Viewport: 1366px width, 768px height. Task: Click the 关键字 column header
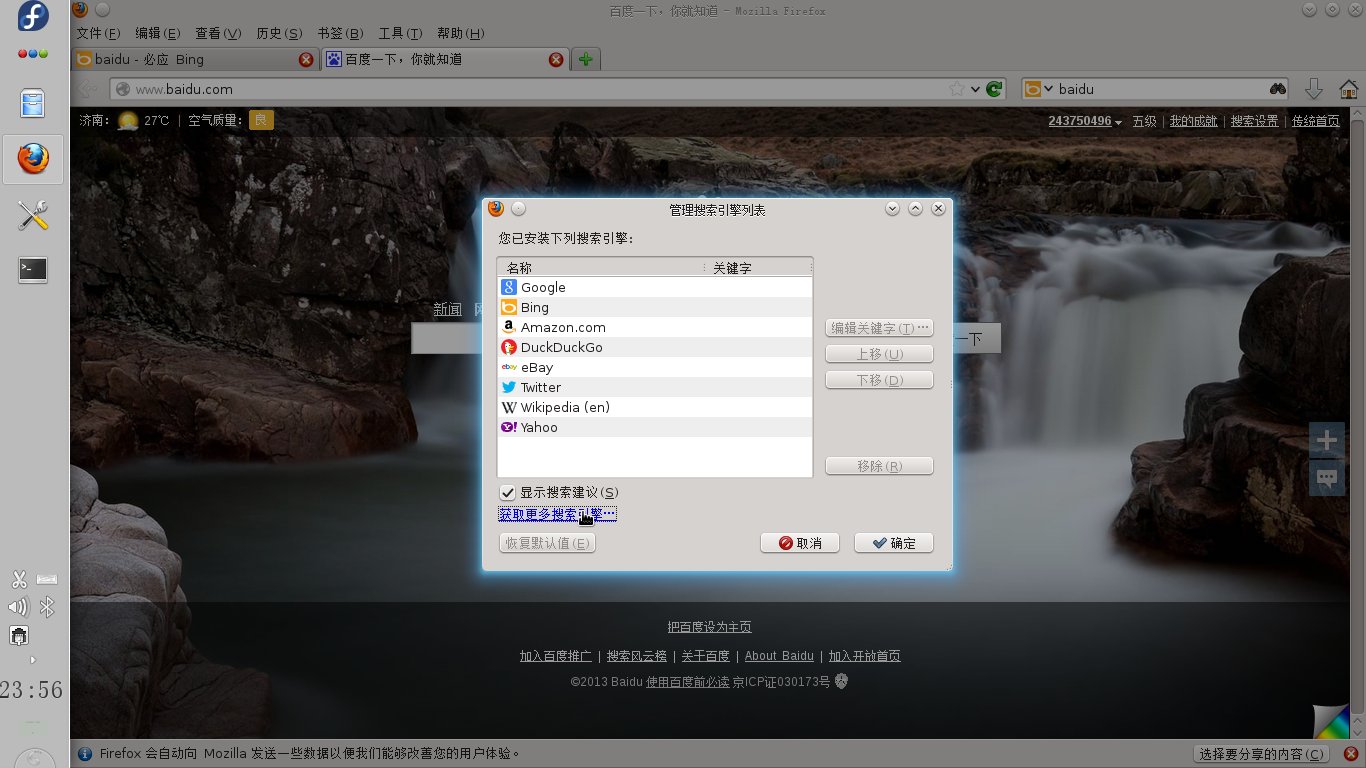coord(759,268)
